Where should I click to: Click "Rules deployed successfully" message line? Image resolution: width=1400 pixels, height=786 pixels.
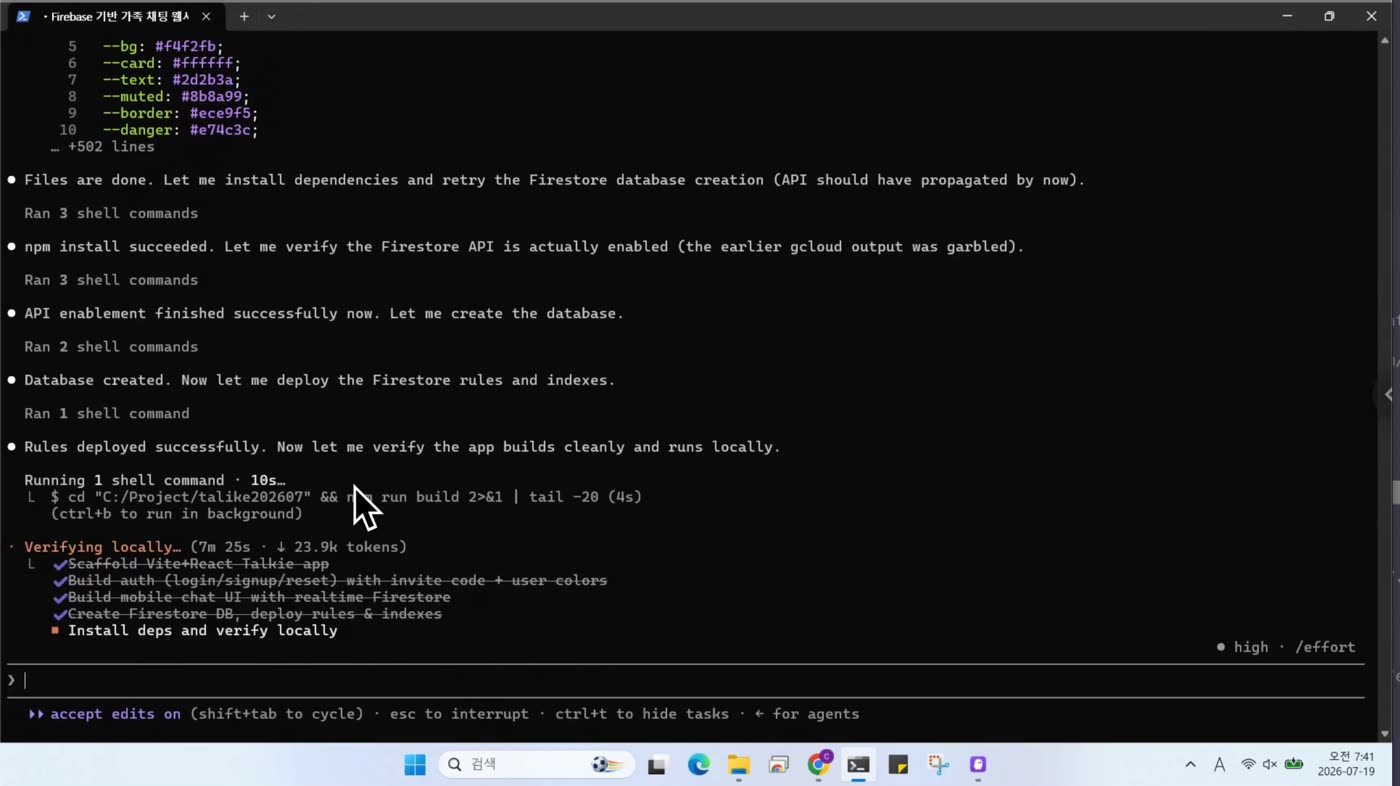coord(402,447)
